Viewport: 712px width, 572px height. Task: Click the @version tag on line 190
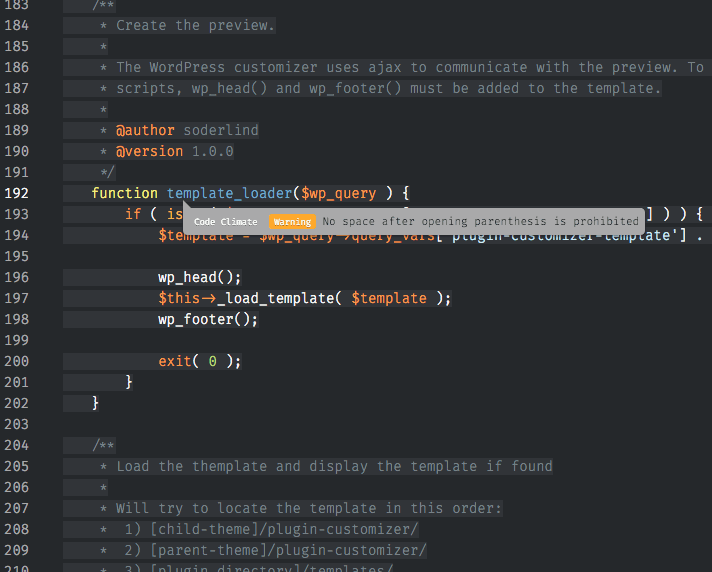[149, 152]
